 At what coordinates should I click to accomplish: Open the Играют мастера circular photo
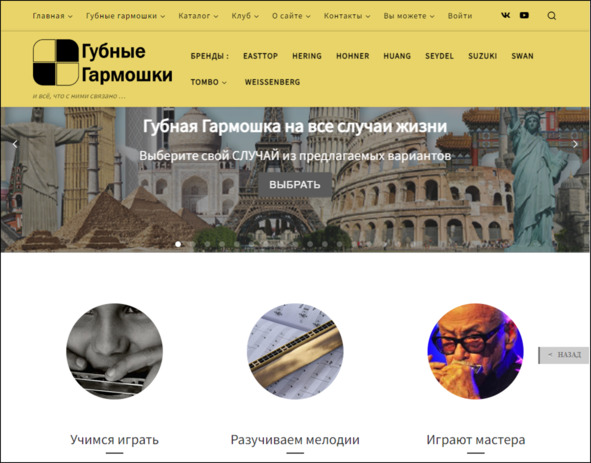click(475, 351)
